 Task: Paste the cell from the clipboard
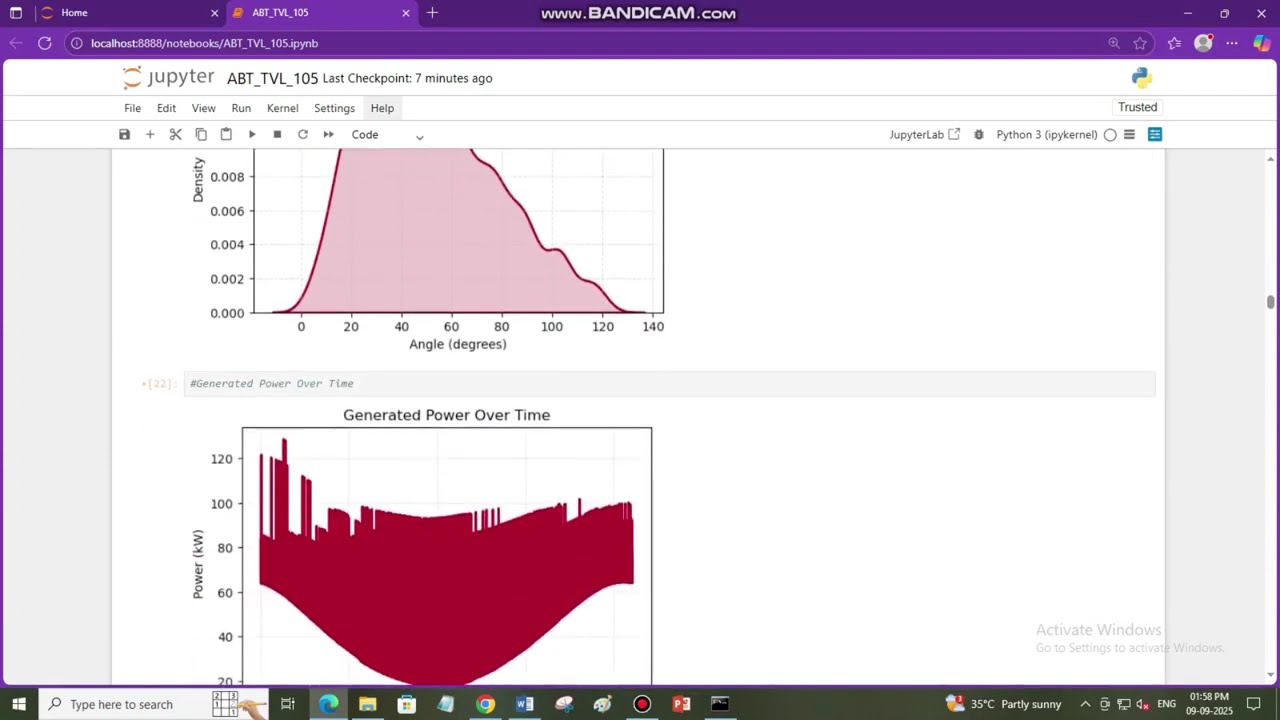pyautogui.click(x=226, y=134)
